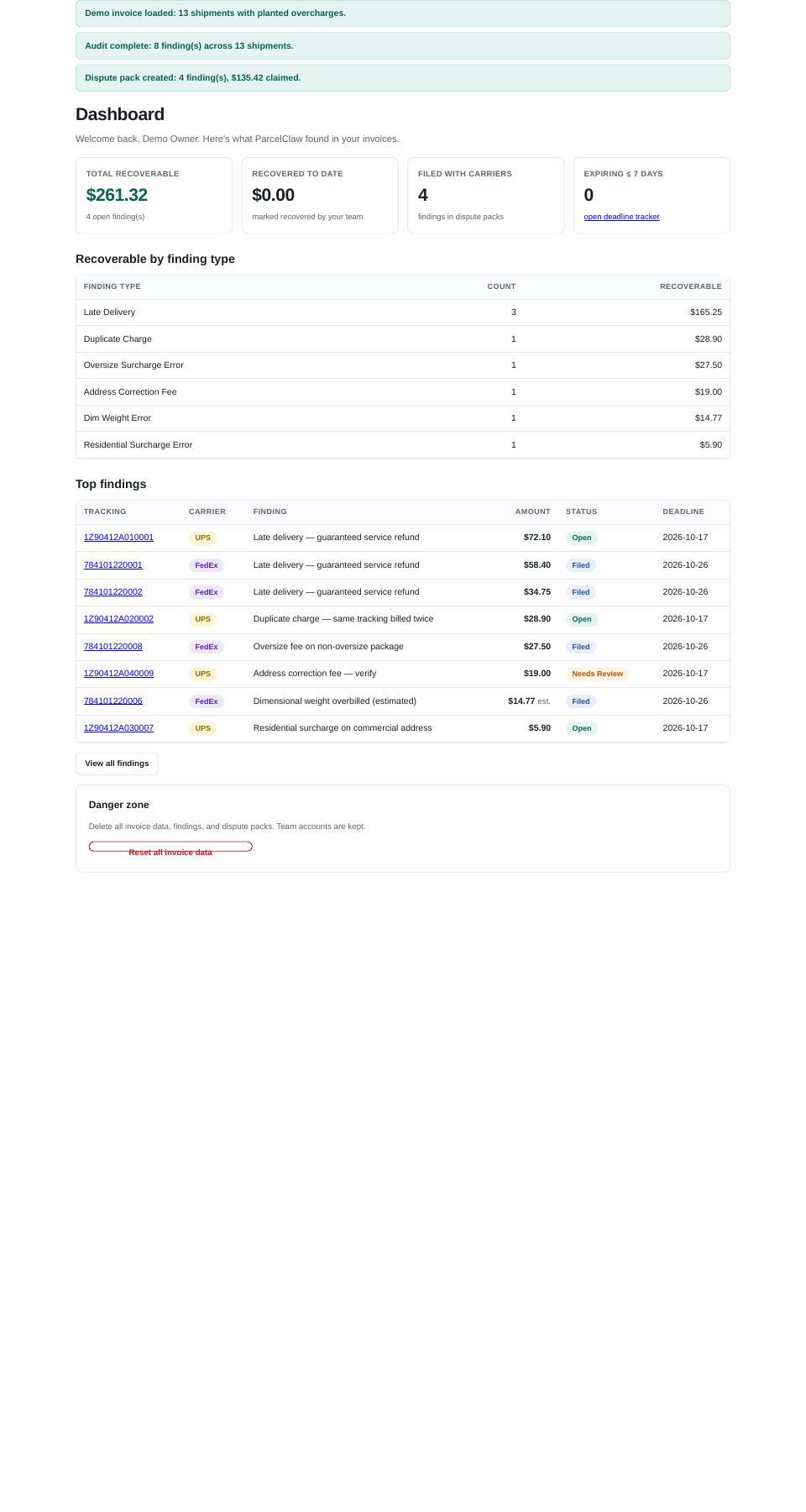Click the $72.10 amount in Top findings
The height and width of the screenshot is (1512, 806).
[x=537, y=538]
